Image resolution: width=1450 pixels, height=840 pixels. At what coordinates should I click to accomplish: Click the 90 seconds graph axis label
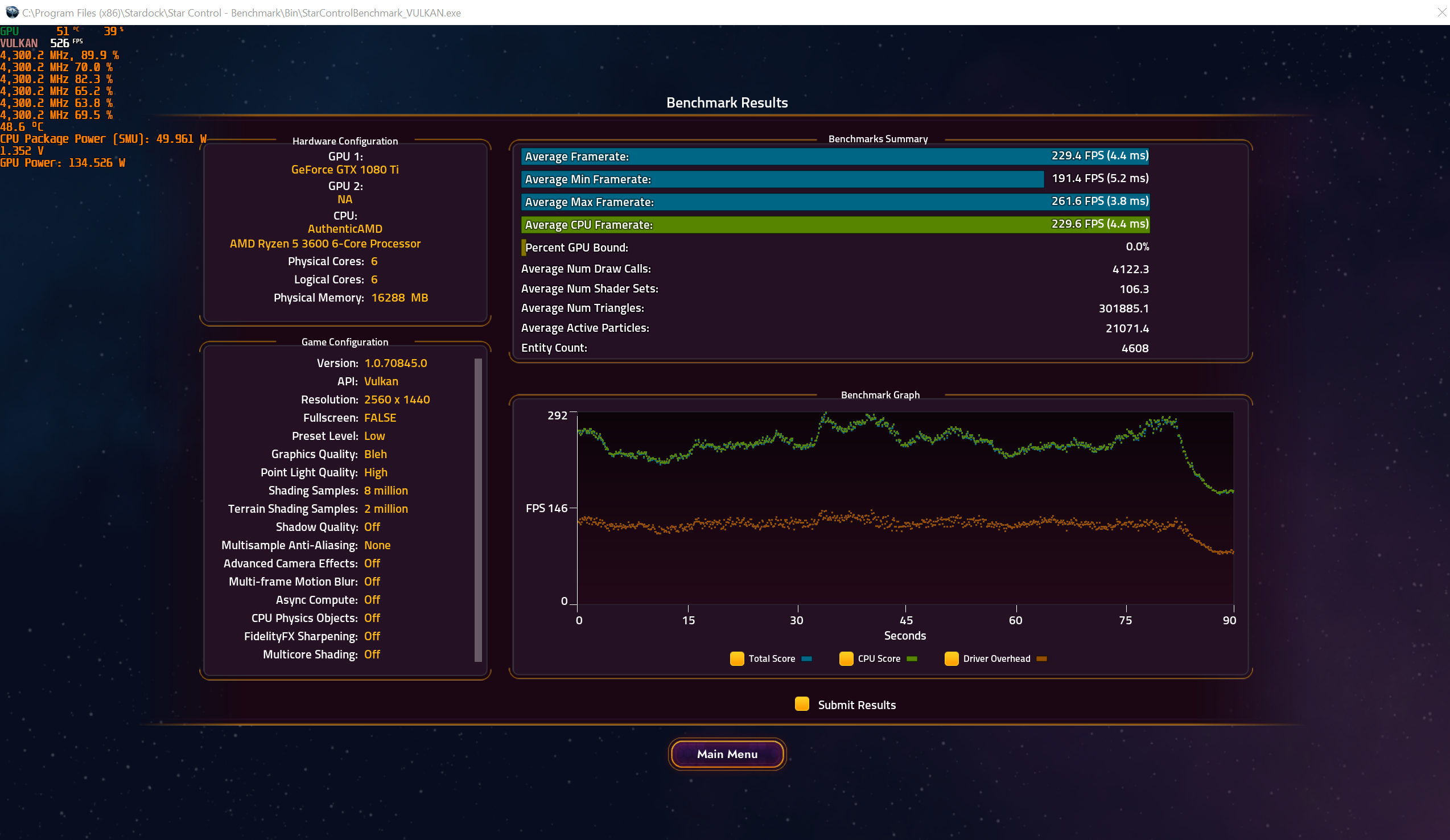1229,620
